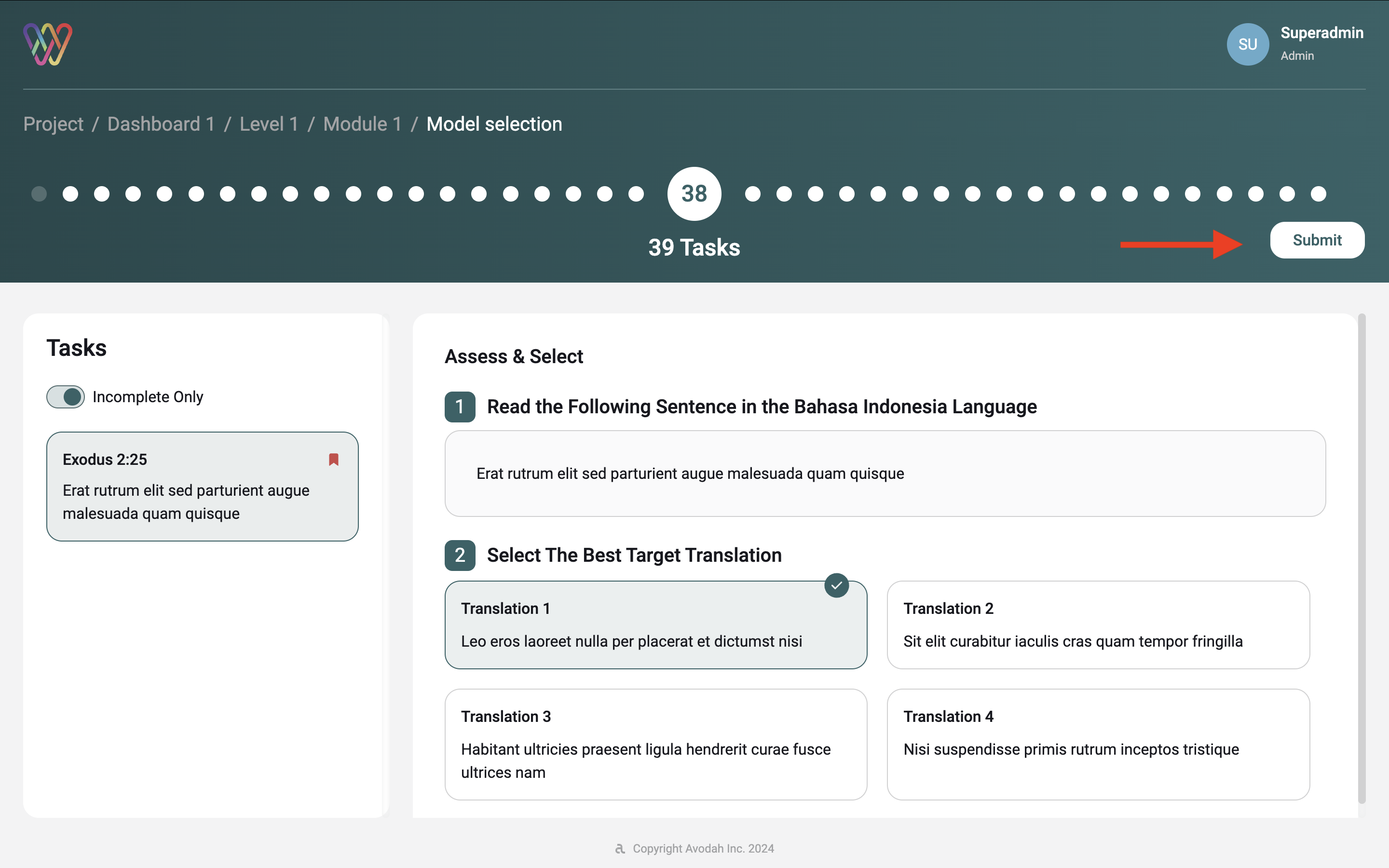Click the Select The Best Target Translation heading
This screenshot has width=1389, height=868.
click(x=634, y=555)
